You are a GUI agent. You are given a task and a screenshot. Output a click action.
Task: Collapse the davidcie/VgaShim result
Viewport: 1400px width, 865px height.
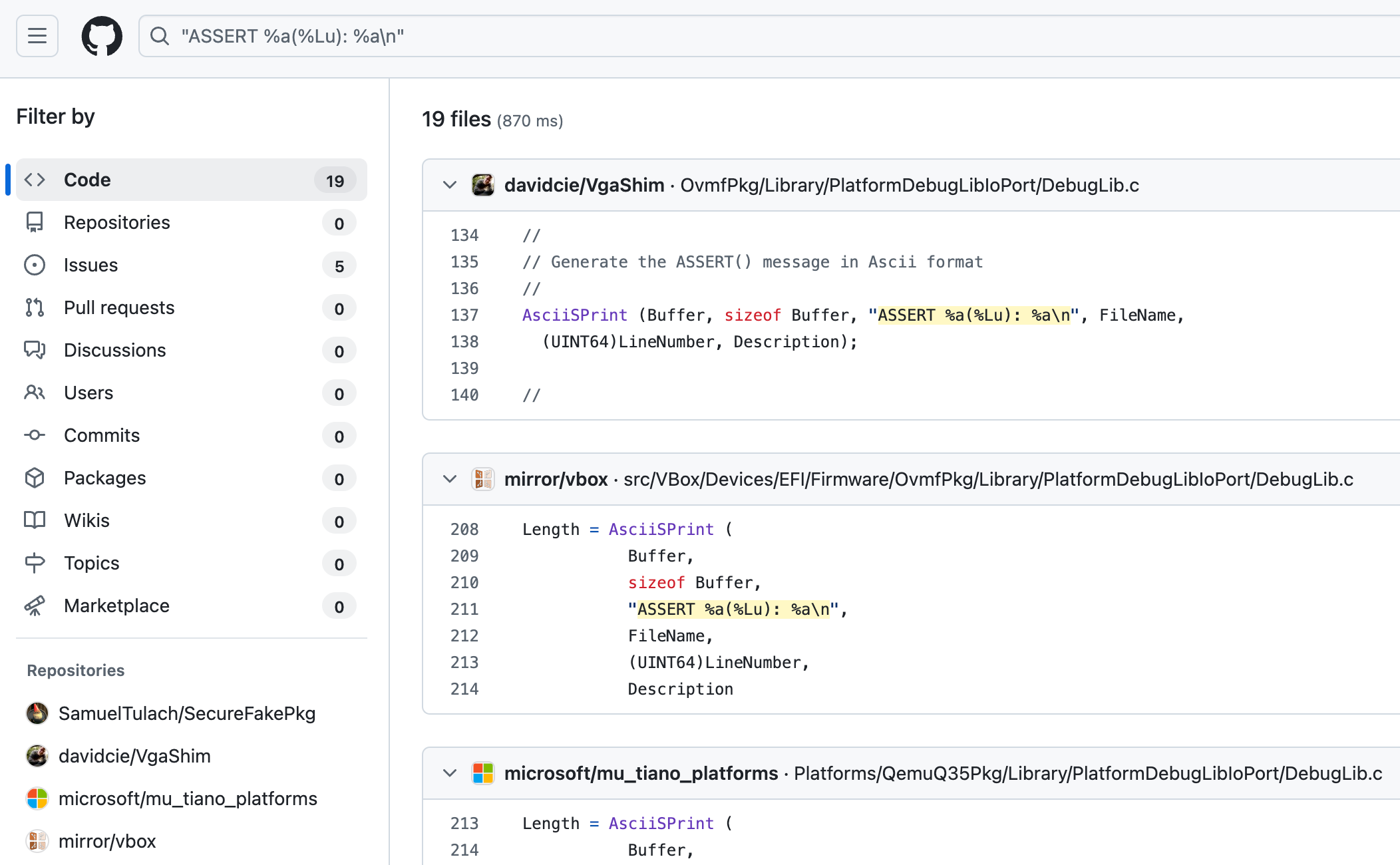tap(450, 185)
